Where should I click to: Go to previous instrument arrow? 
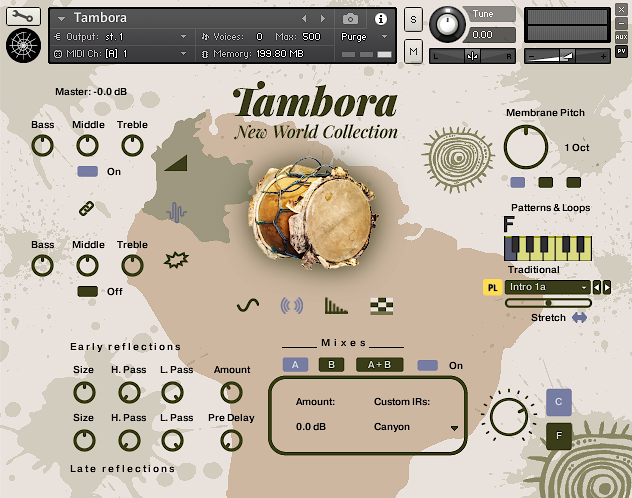[304, 19]
